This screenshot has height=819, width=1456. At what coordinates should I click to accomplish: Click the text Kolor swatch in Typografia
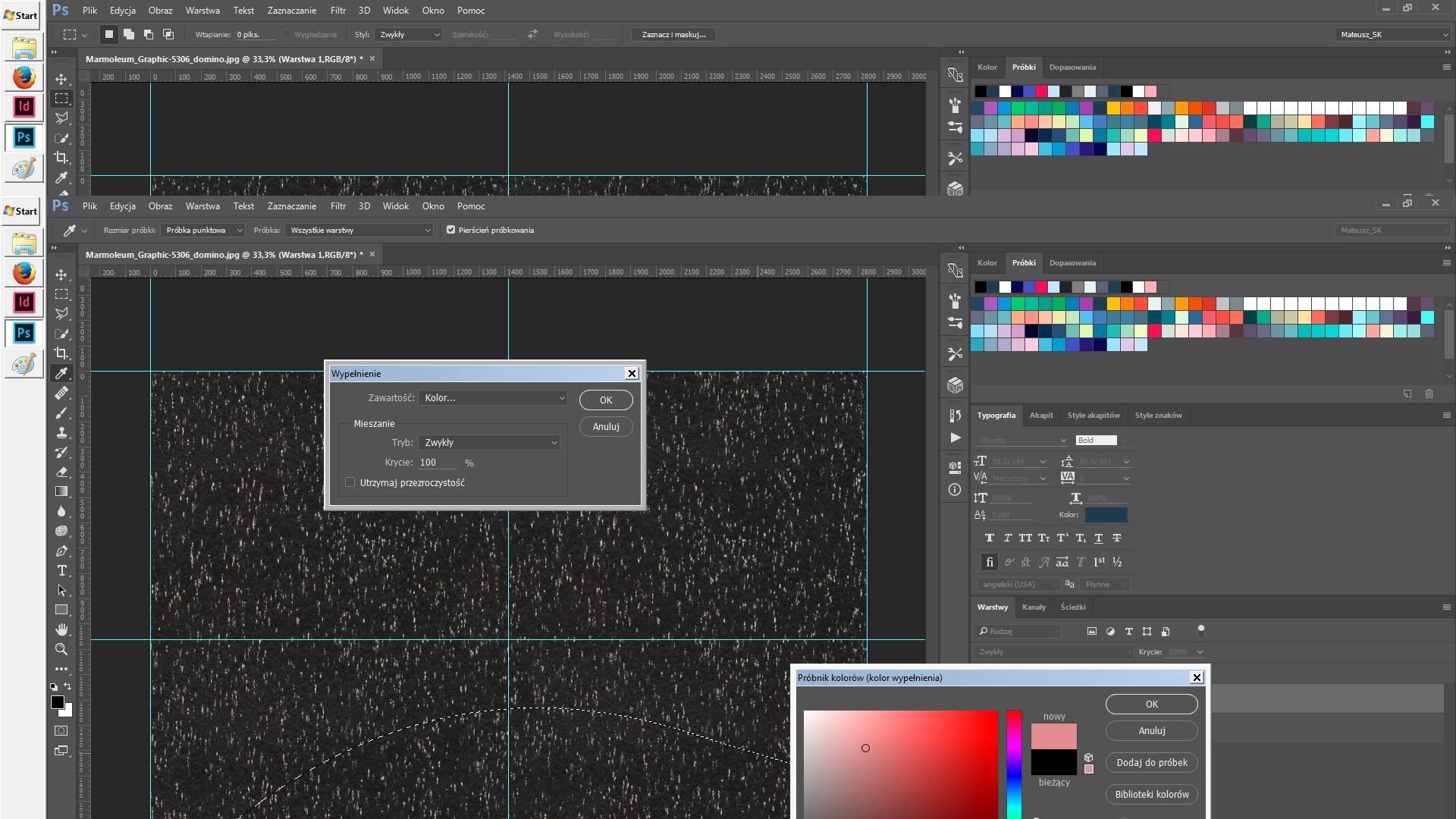(x=1106, y=515)
